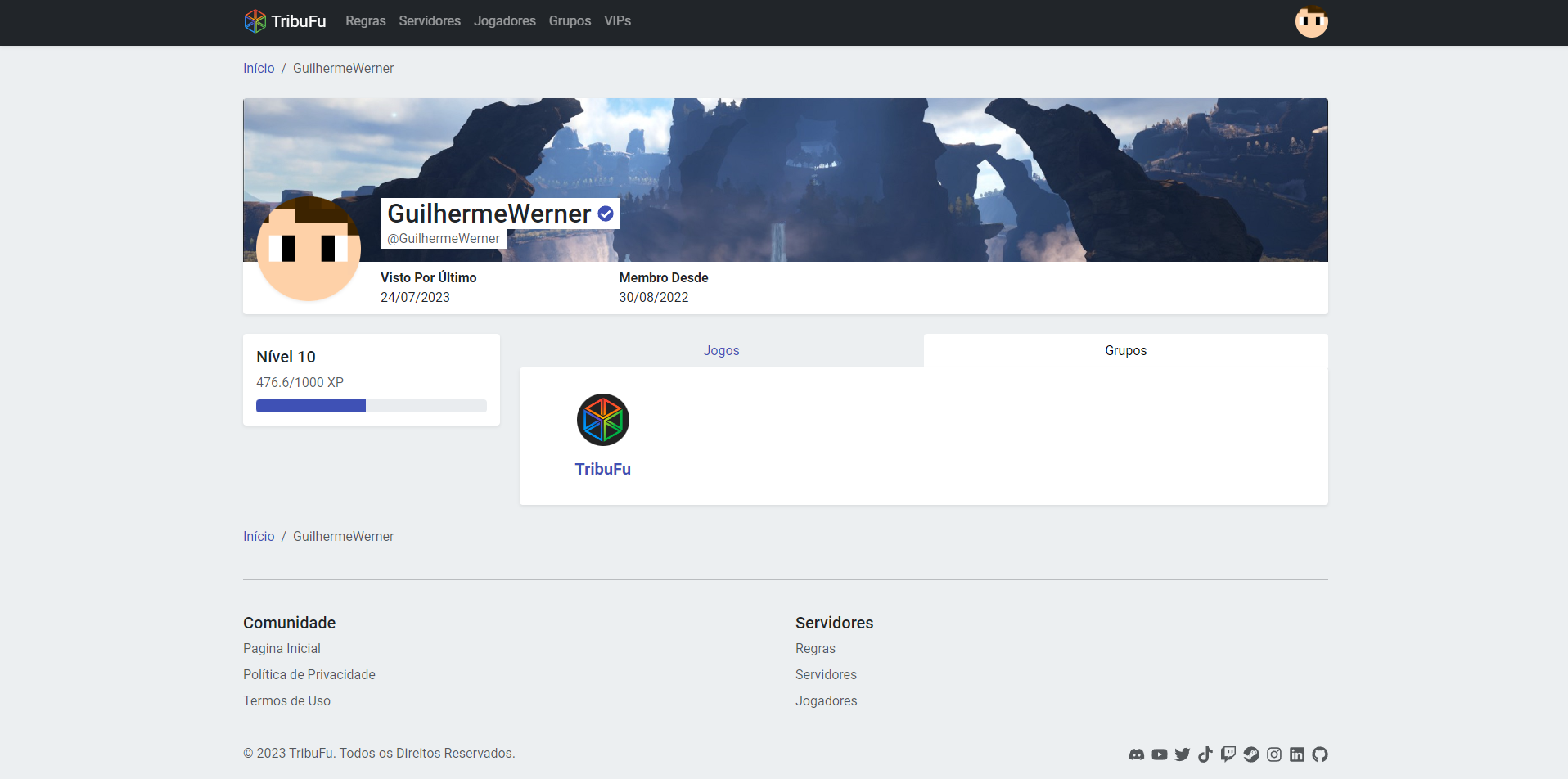
Task: Open Grupos in the top navigation
Action: click(x=570, y=21)
